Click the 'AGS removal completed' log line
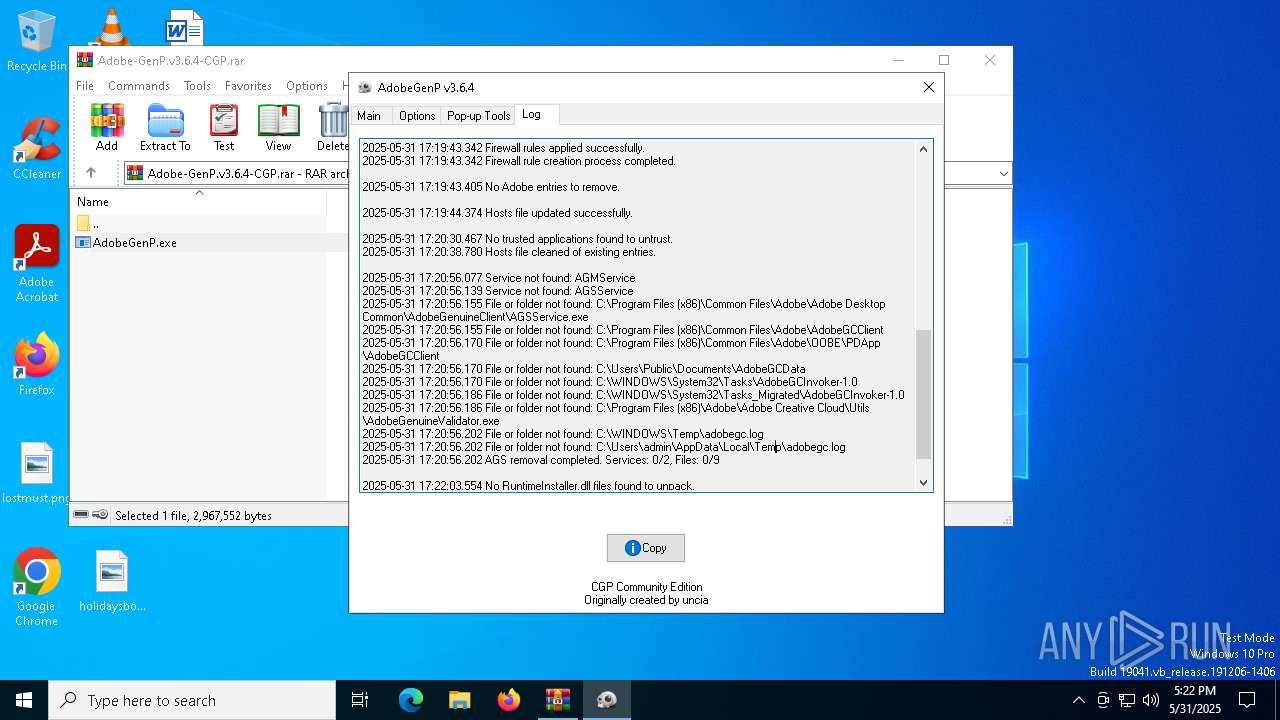 541,460
